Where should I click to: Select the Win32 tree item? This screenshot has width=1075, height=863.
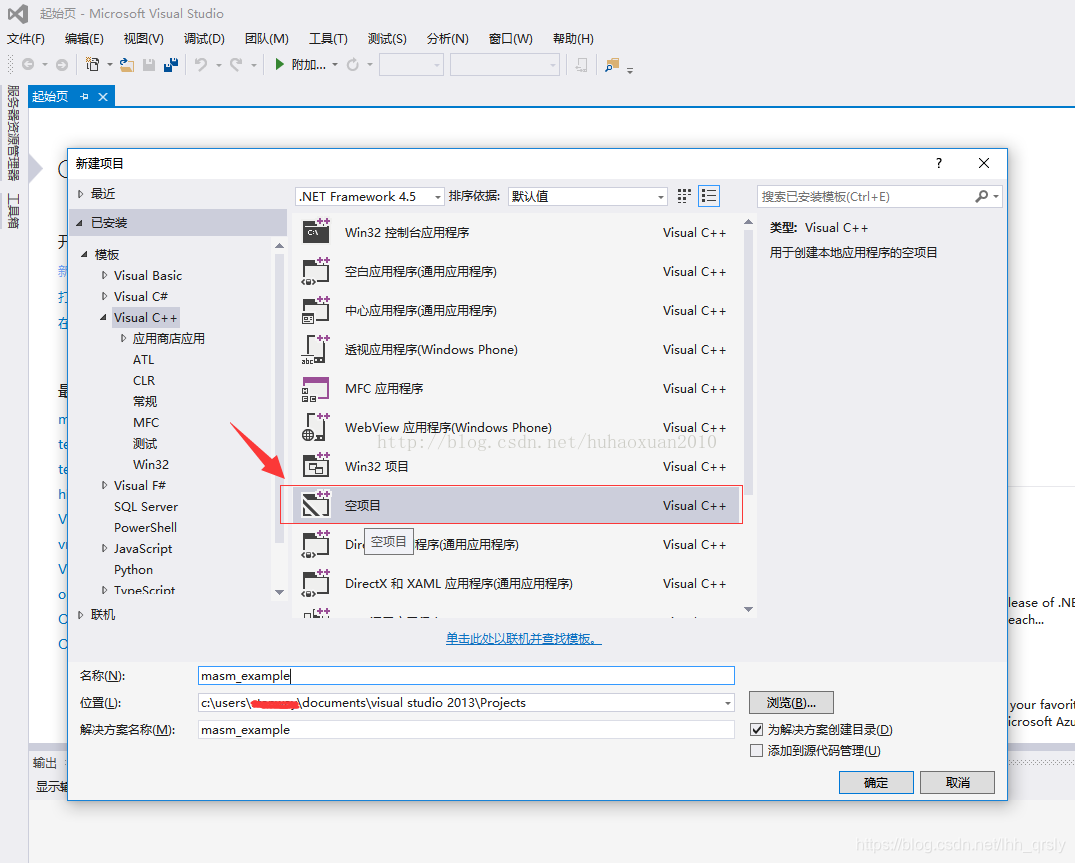151,465
